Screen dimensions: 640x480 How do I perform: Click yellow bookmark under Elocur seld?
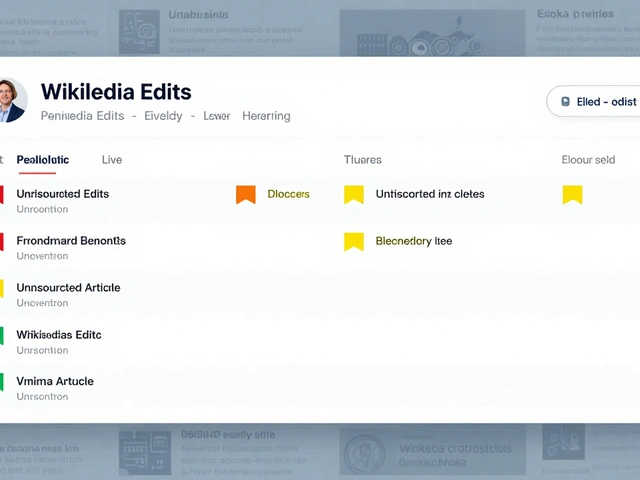coord(572,194)
